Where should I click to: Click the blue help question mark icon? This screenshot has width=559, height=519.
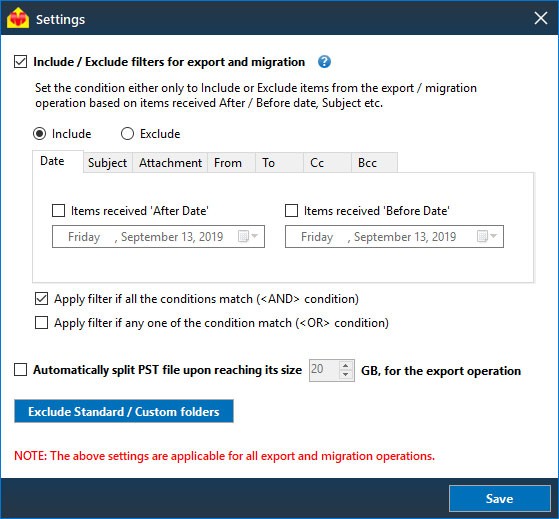324,62
